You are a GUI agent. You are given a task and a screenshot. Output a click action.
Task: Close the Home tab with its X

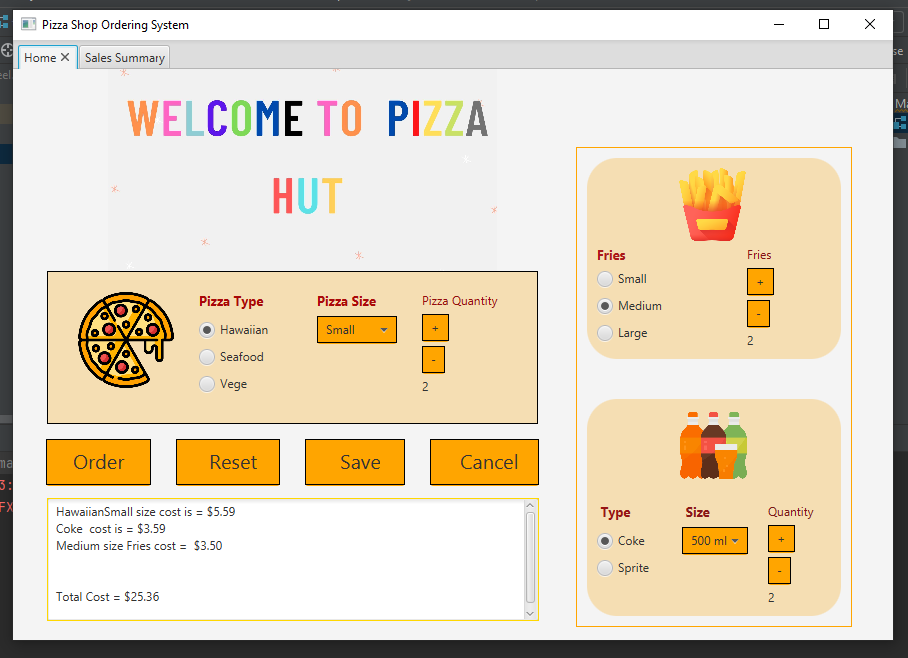(x=65, y=57)
